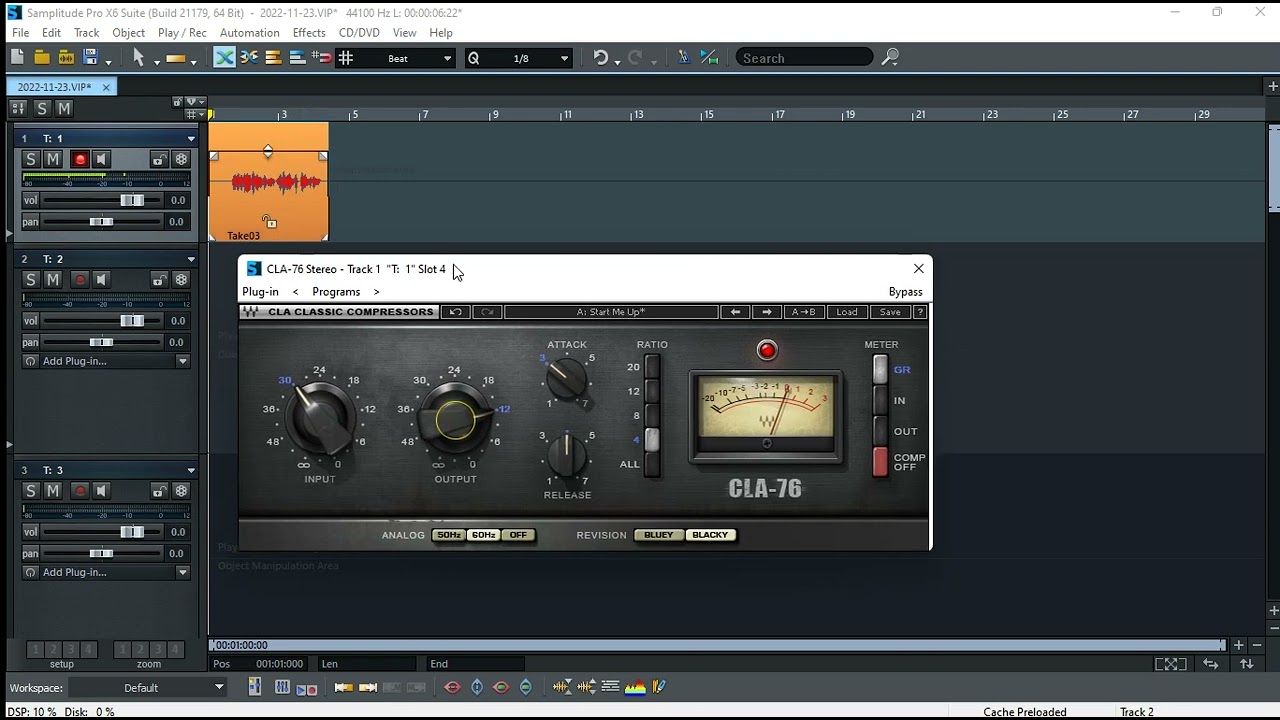This screenshot has height=720, width=1280.
Task: Click the search magnifier icon
Action: pos(890,58)
